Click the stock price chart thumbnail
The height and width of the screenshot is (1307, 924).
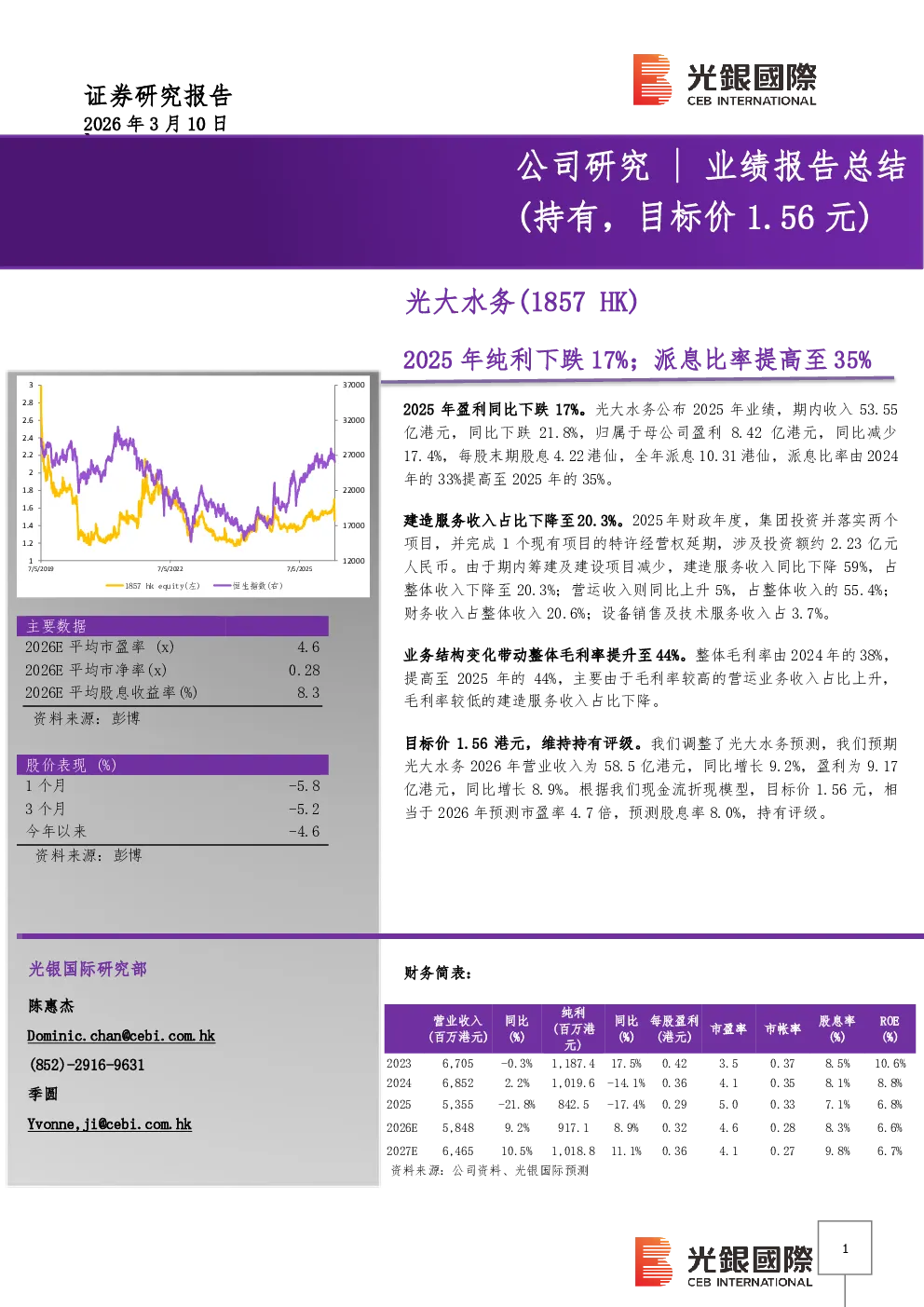point(193,485)
